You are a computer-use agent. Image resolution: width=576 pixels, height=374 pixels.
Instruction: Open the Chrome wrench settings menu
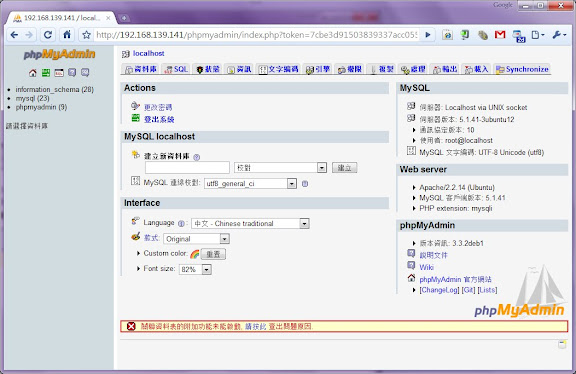[x=559, y=35]
